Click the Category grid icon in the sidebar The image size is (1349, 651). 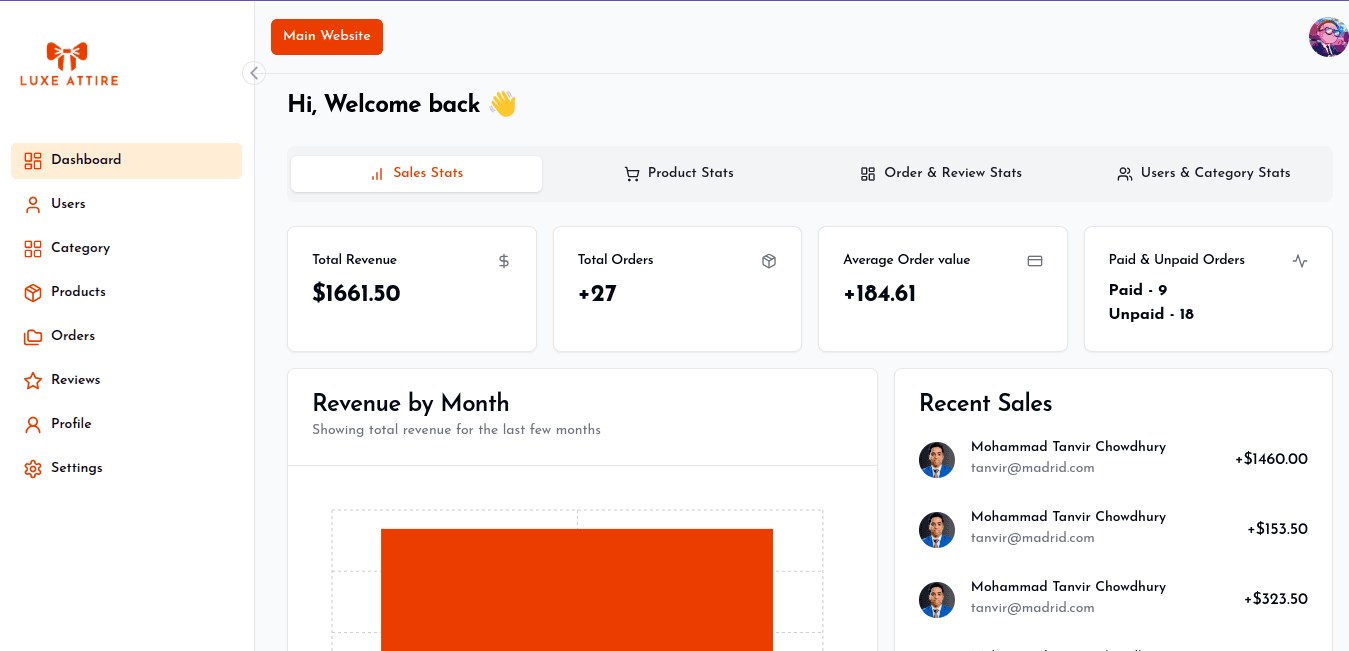click(x=33, y=249)
